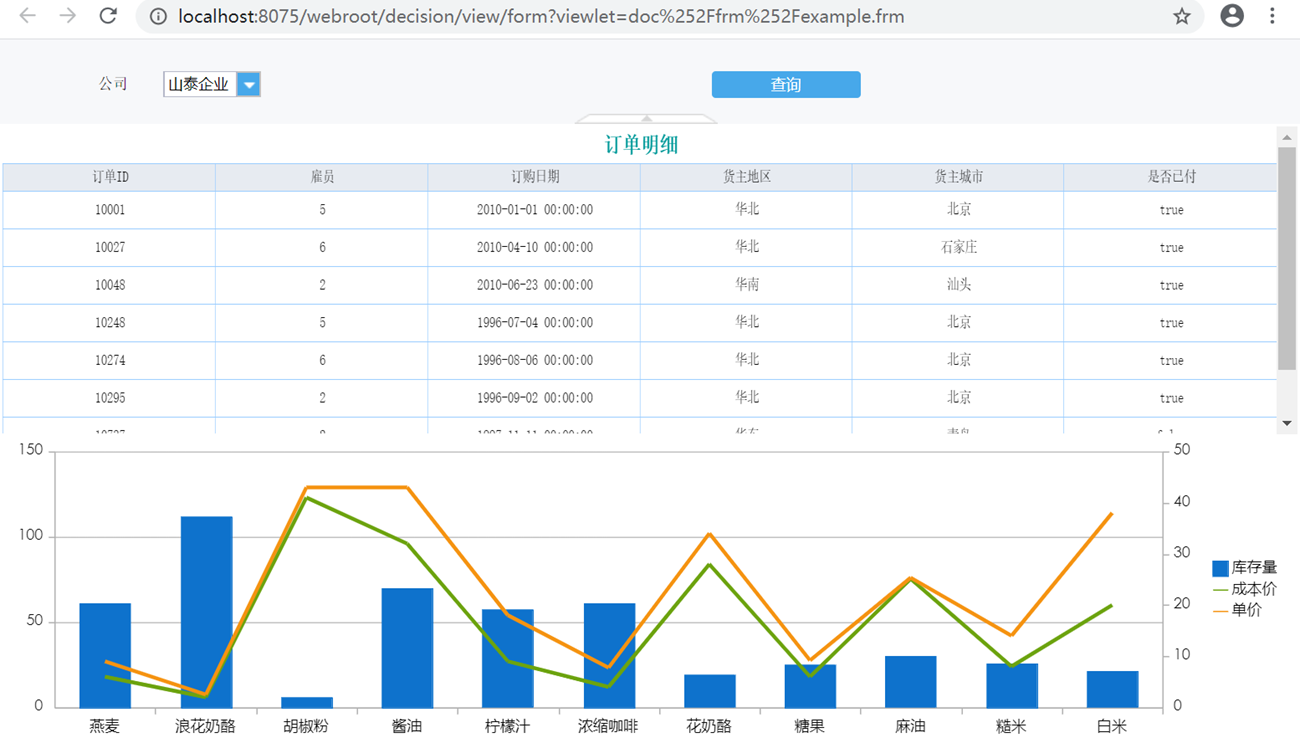This screenshot has width=1300, height=743.
Task: Bookmark this page with the star icon
Action: pos(1182,16)
